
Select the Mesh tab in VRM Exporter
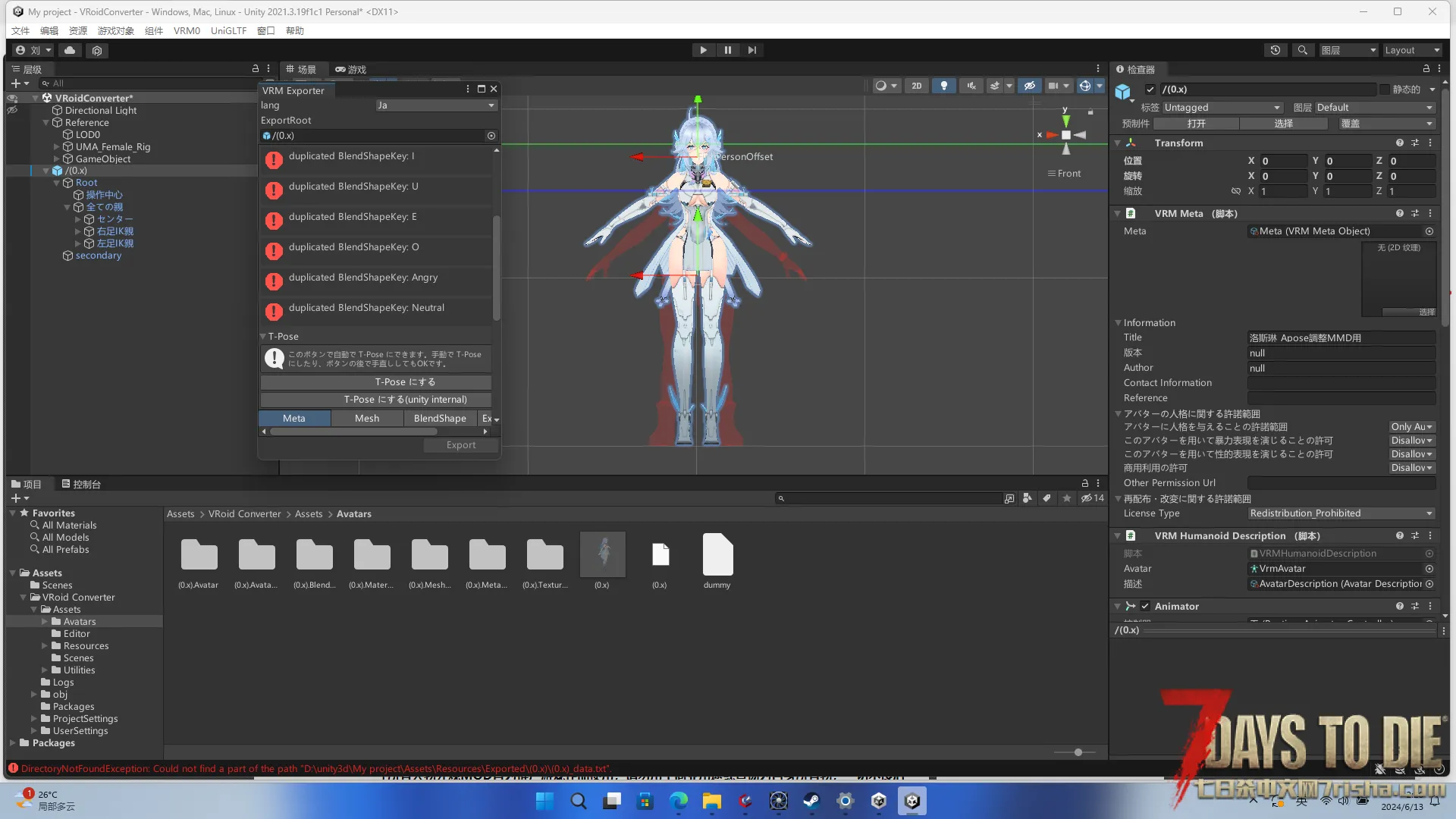pos(367,419)
